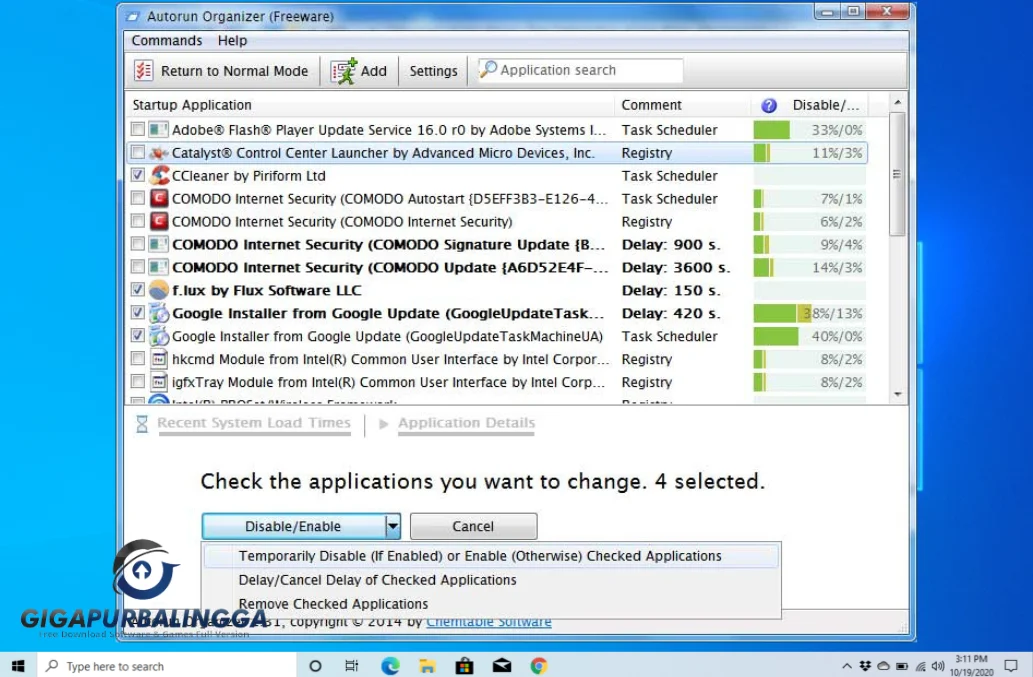Click the Return to Normal Mode checklist icon
Screen dimensions: 1033x677
coord(143,70)
